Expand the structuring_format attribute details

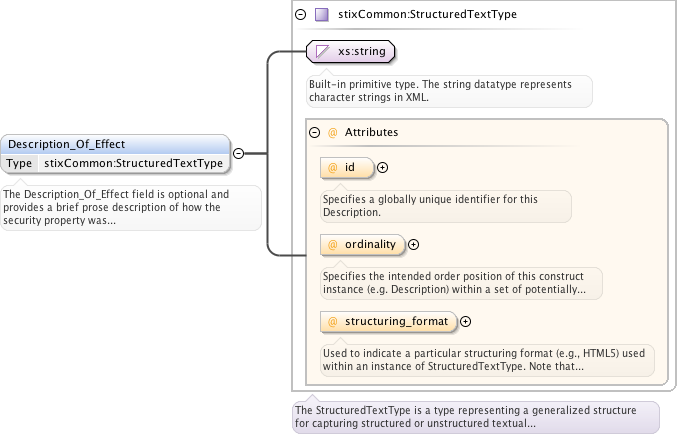click(465, 321)
